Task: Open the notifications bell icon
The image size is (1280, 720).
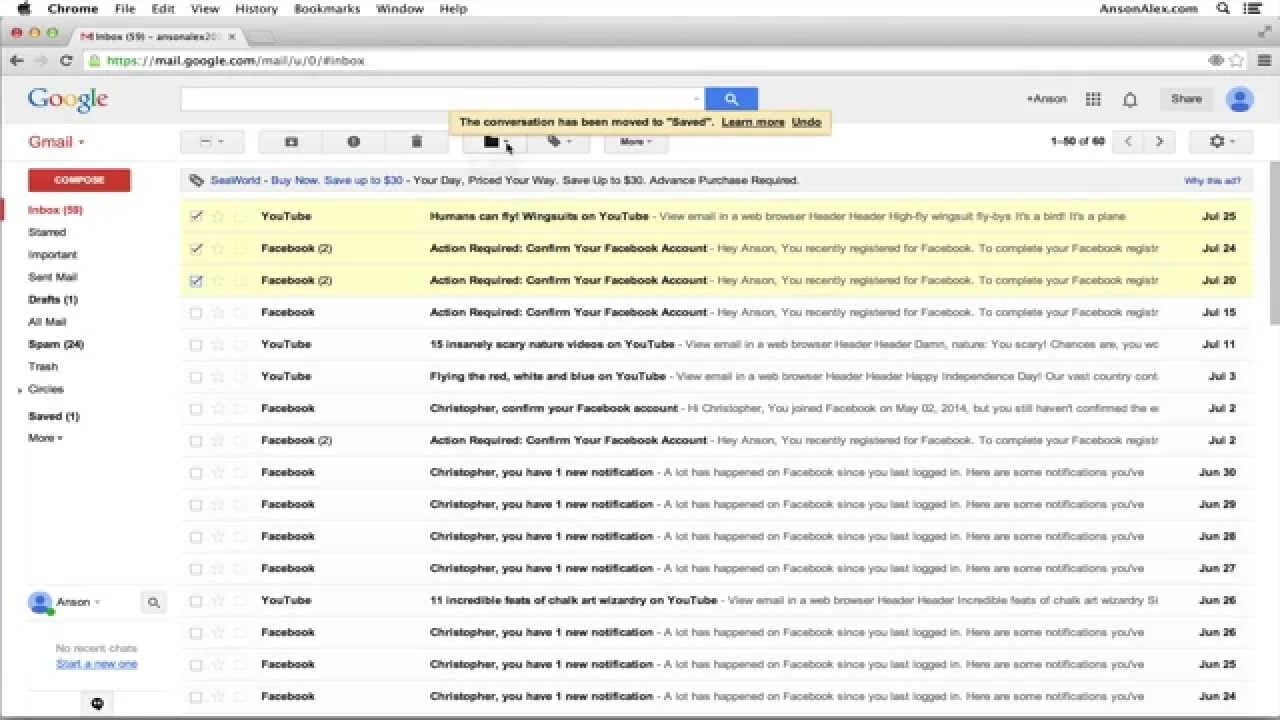Action: click(1130, 99)
